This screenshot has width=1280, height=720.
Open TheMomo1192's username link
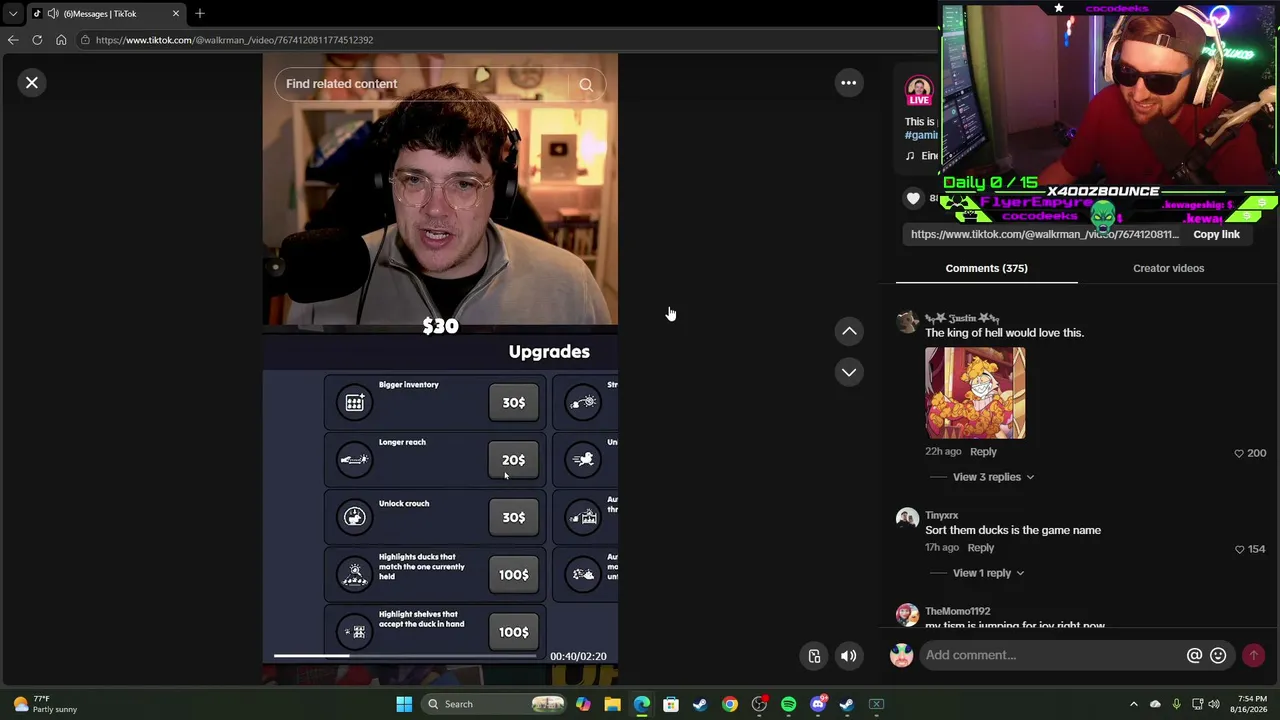tap(957, 611)
